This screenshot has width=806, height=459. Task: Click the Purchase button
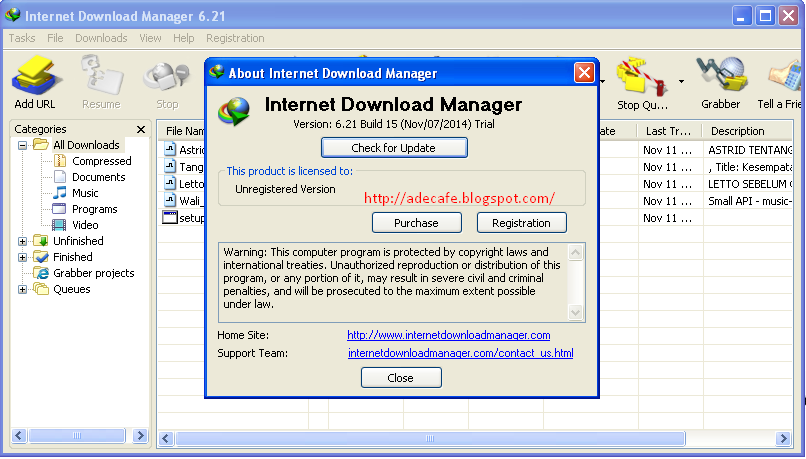pyautogui.click(x=416, y=223)
